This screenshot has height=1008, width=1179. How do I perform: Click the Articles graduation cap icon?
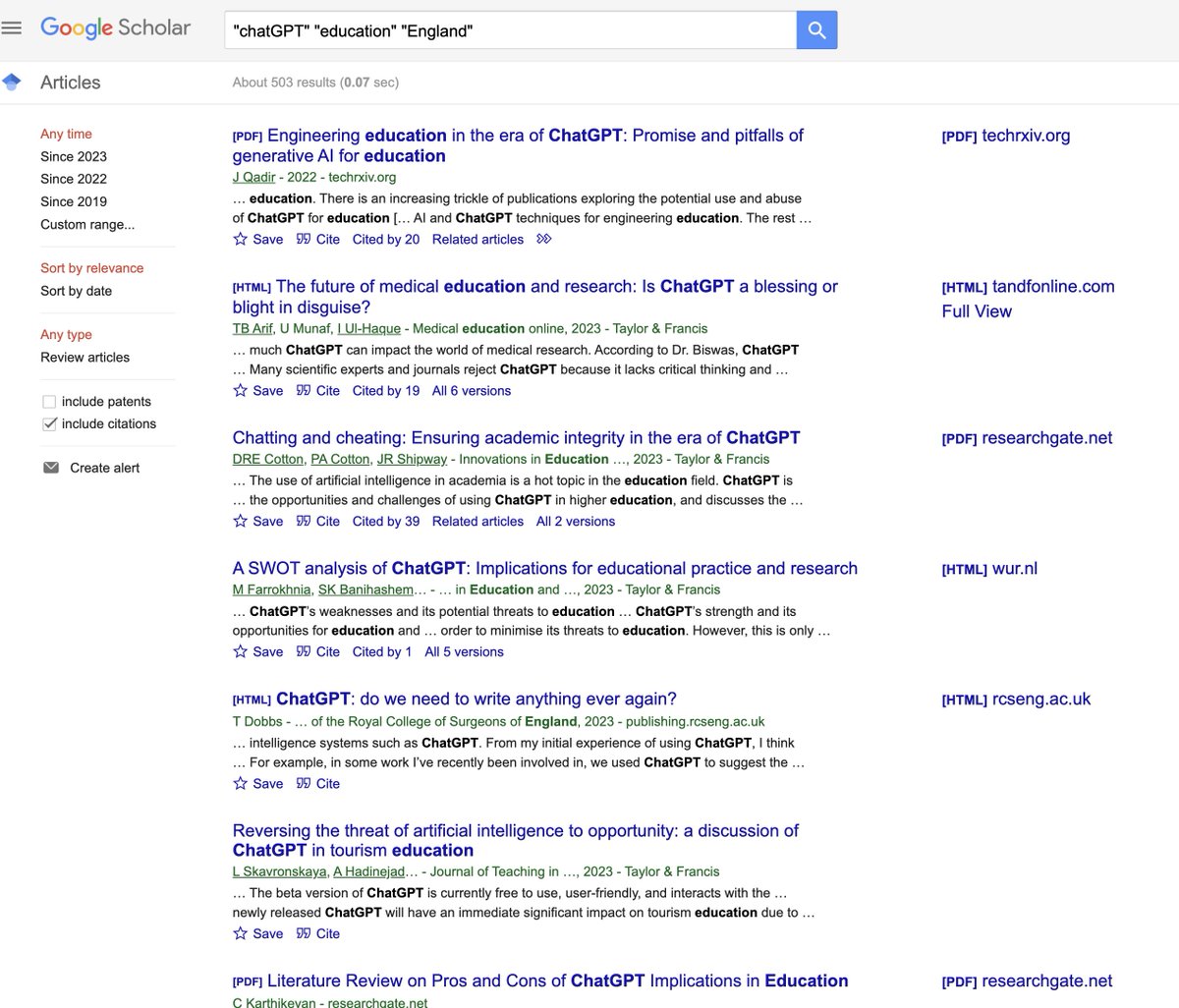(12, 82)
